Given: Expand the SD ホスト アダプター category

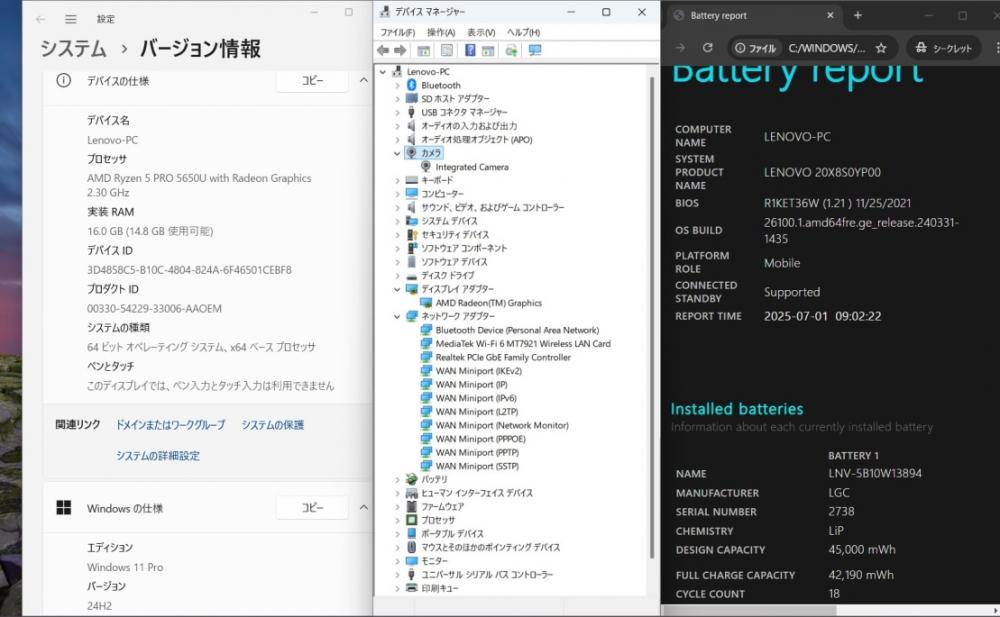Looking at the screenshot, I should (397, 99).
